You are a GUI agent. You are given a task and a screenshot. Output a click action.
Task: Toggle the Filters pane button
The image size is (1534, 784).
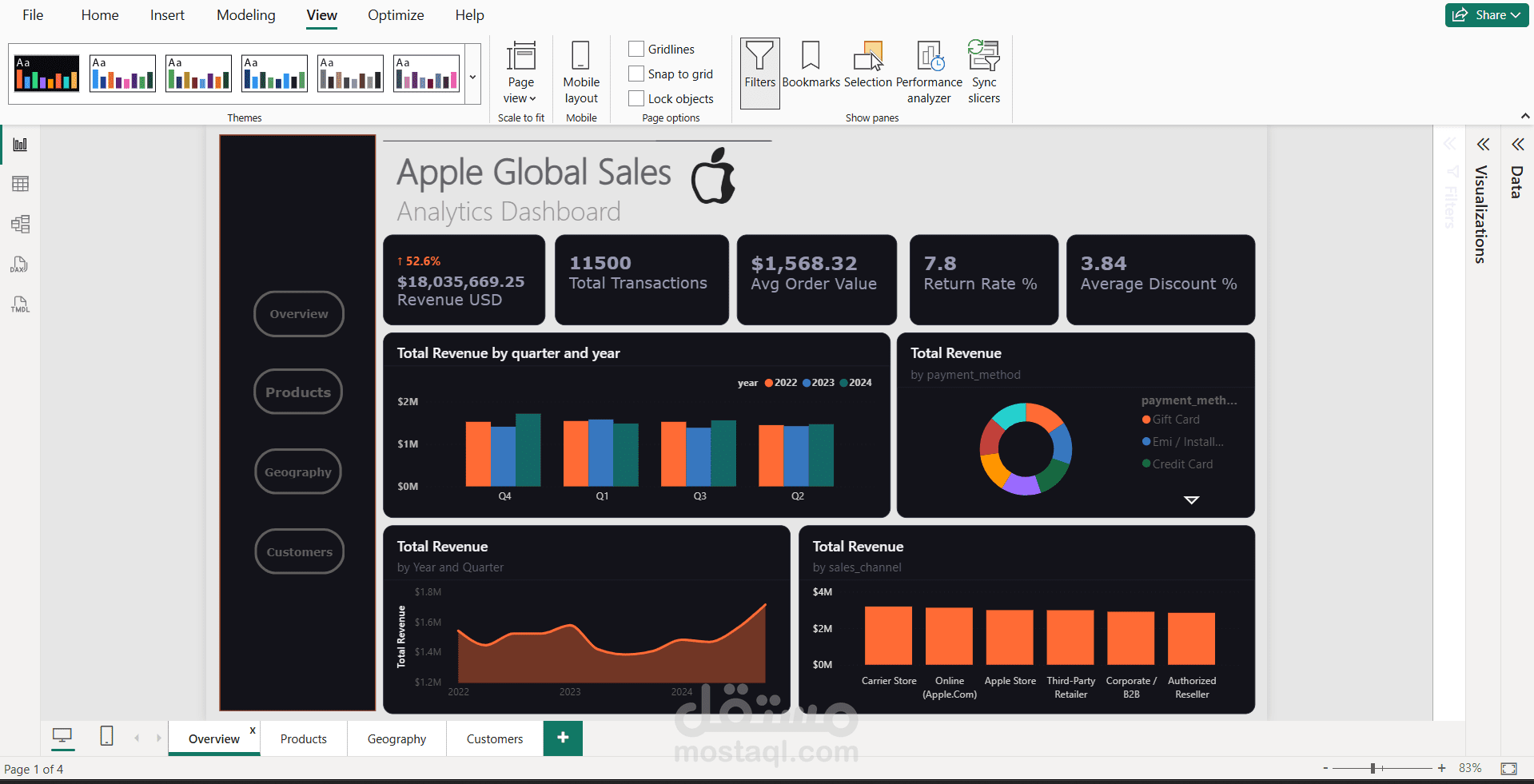759,73
